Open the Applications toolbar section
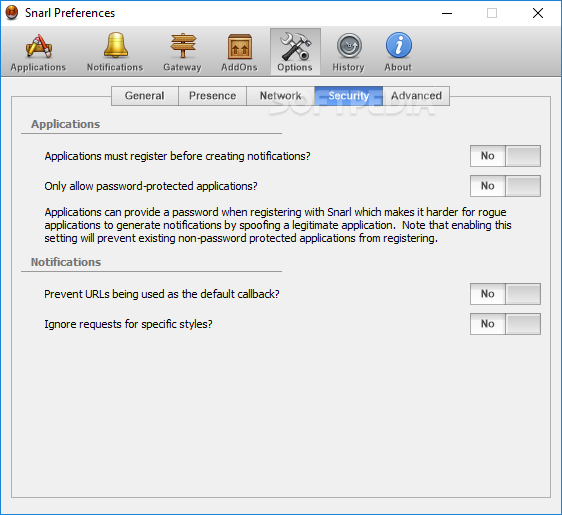This screenshot has height=515, width=562. 38,52
